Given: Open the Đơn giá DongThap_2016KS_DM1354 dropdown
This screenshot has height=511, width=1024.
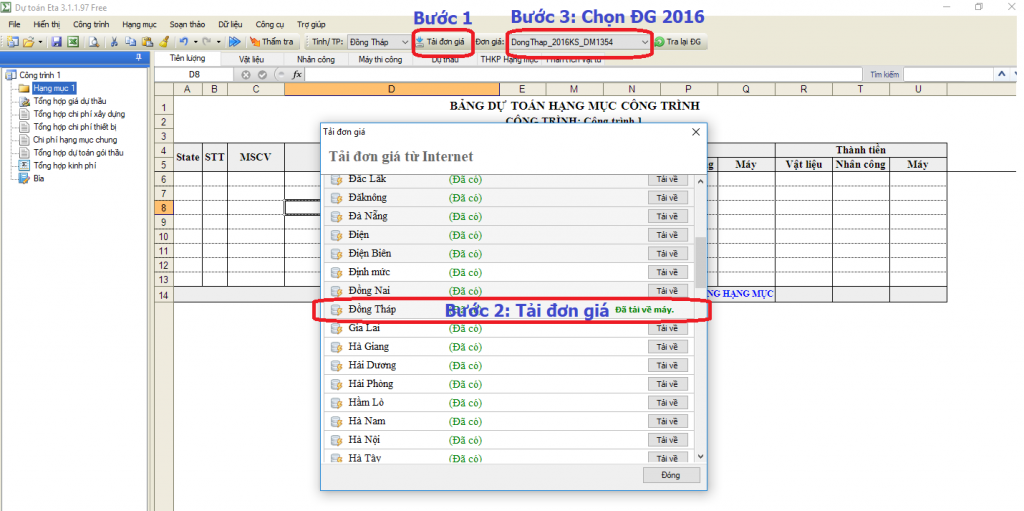Looking at the screenshot, I should [x=644, y=42].
